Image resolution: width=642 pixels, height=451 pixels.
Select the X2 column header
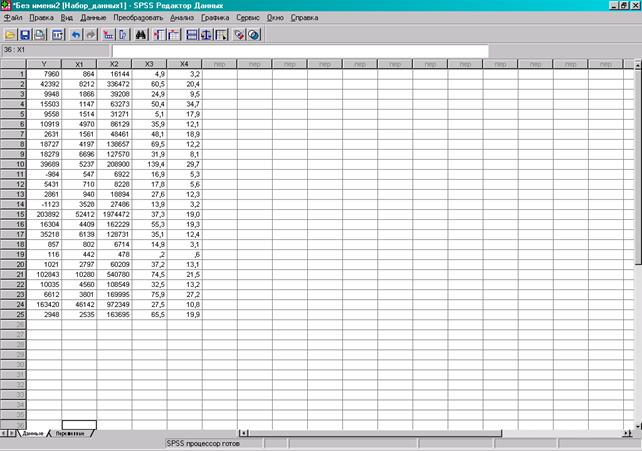(114, 64)
